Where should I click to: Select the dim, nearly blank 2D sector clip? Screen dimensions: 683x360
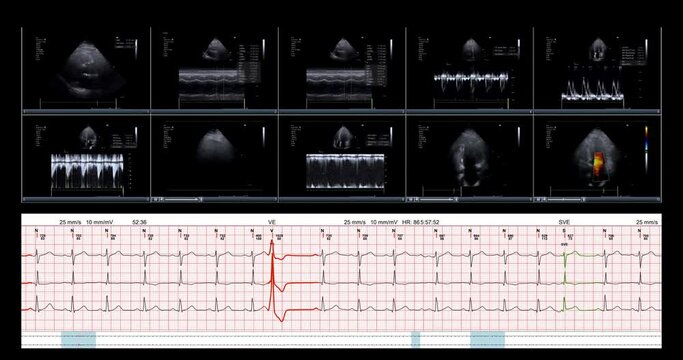(x=214, y=159)
